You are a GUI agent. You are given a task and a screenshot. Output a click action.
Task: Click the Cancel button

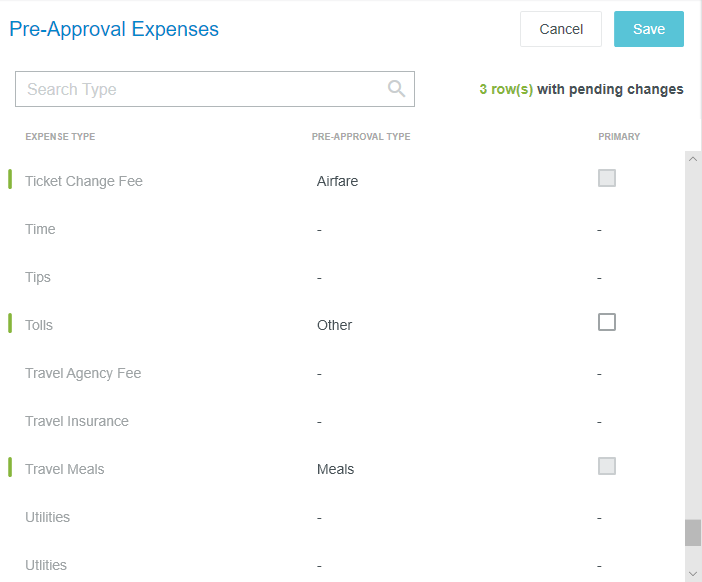point(561,29)
